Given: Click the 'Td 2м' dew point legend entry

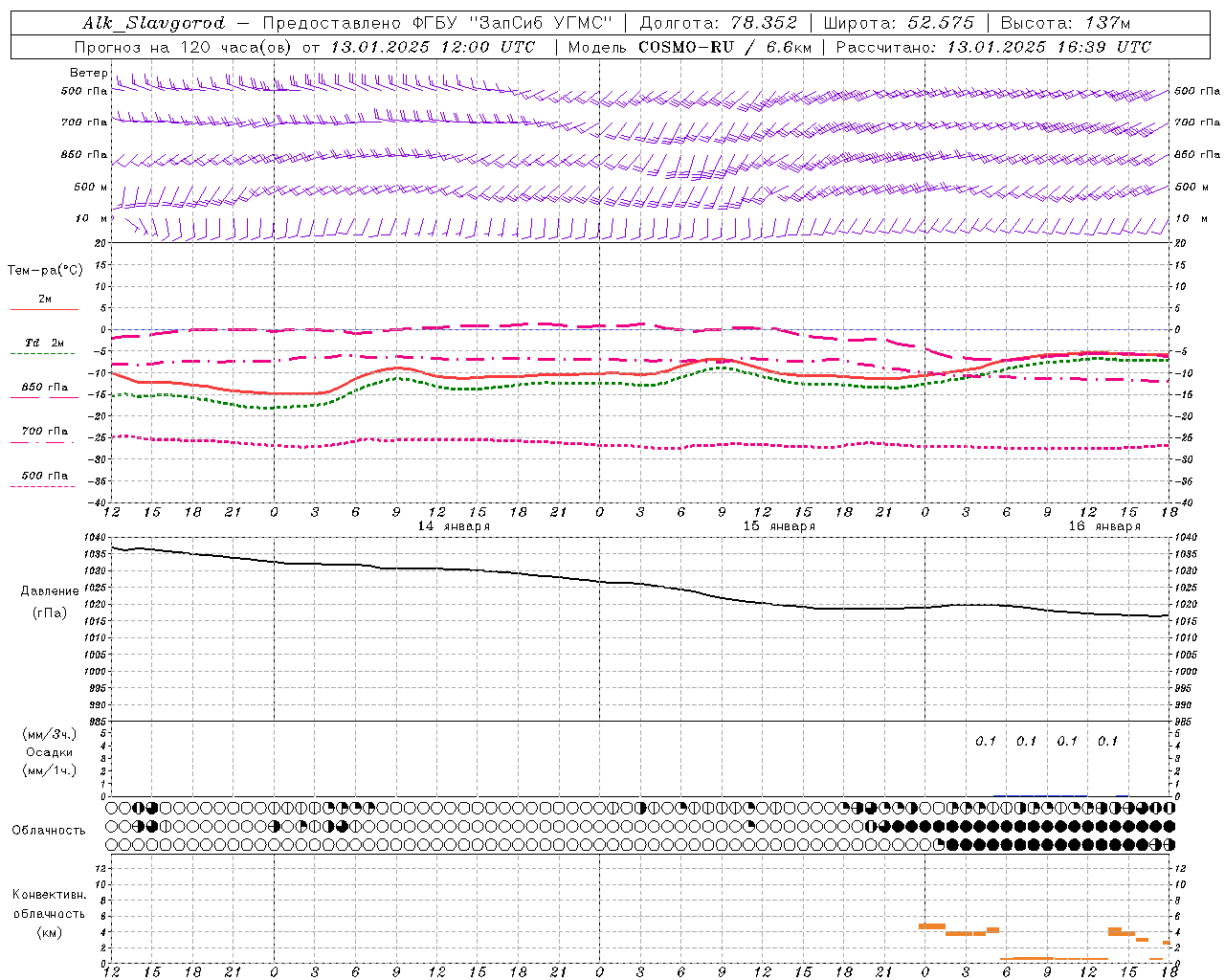Looking at the screenshot, I should 45,343.
